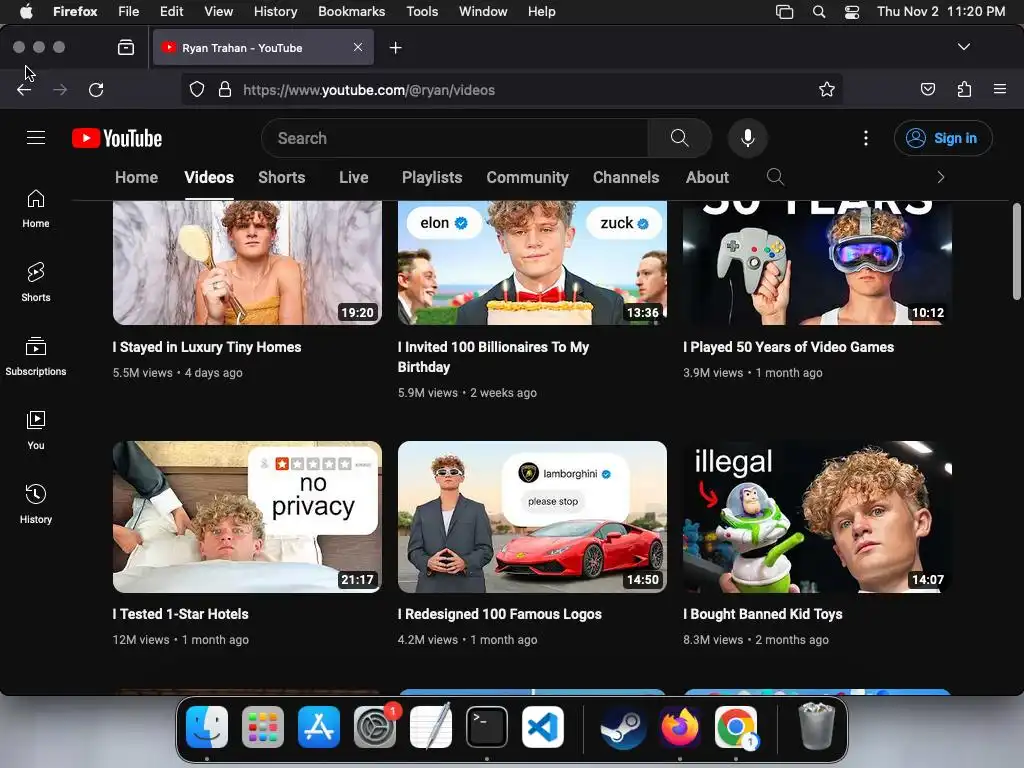The height and width of the screenshot is (768, 1024).
Task: Open the YouTube hamburger guide menu
Action: [x=36, y=138]
